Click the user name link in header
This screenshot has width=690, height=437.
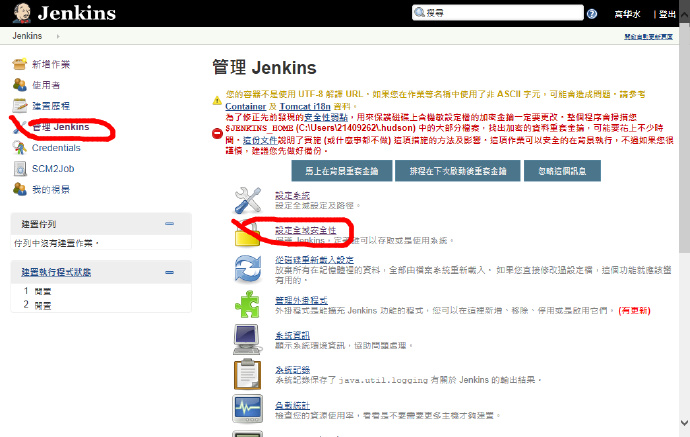point(627,14)
